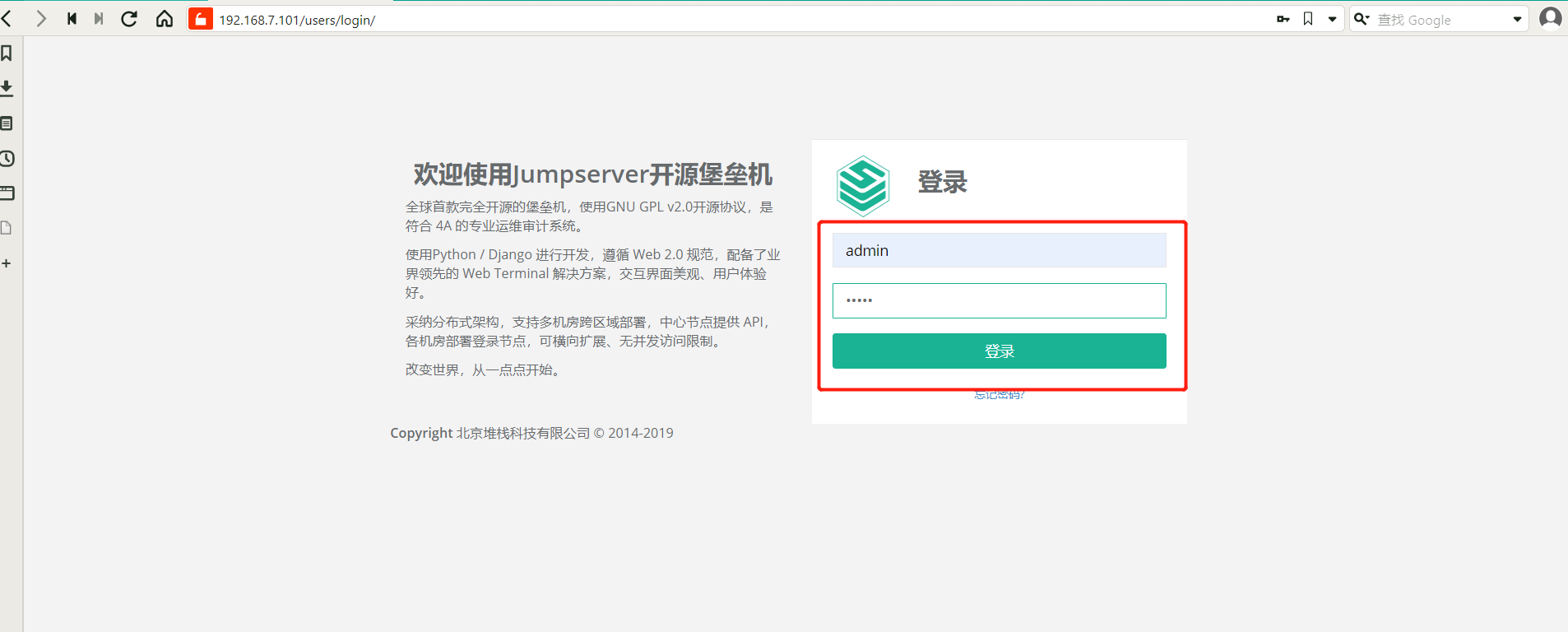
Task: Open the Notes panel in sidebar
Action: tap(7, 123)
